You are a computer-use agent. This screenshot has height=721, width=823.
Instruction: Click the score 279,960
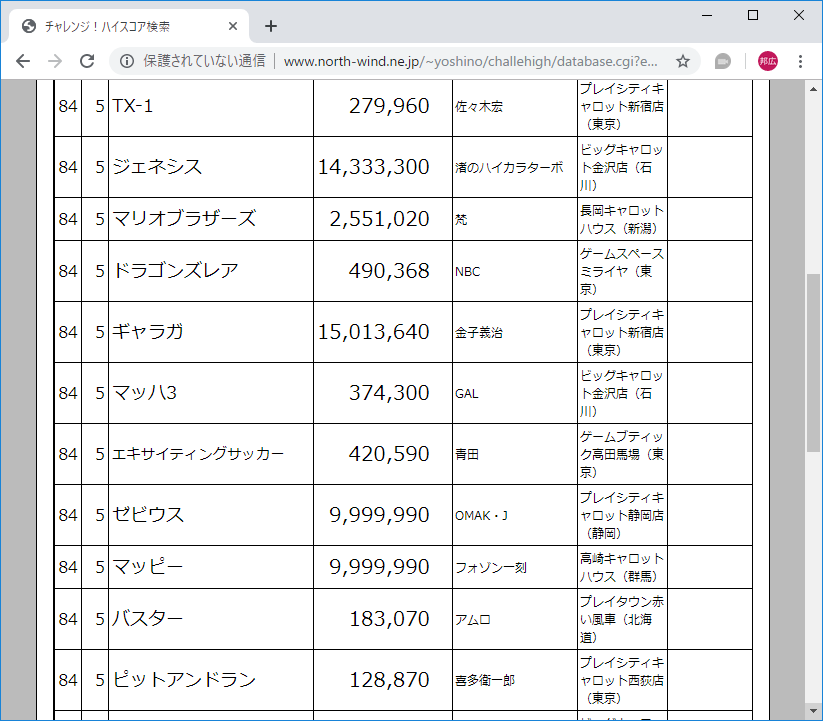(389, 106)
